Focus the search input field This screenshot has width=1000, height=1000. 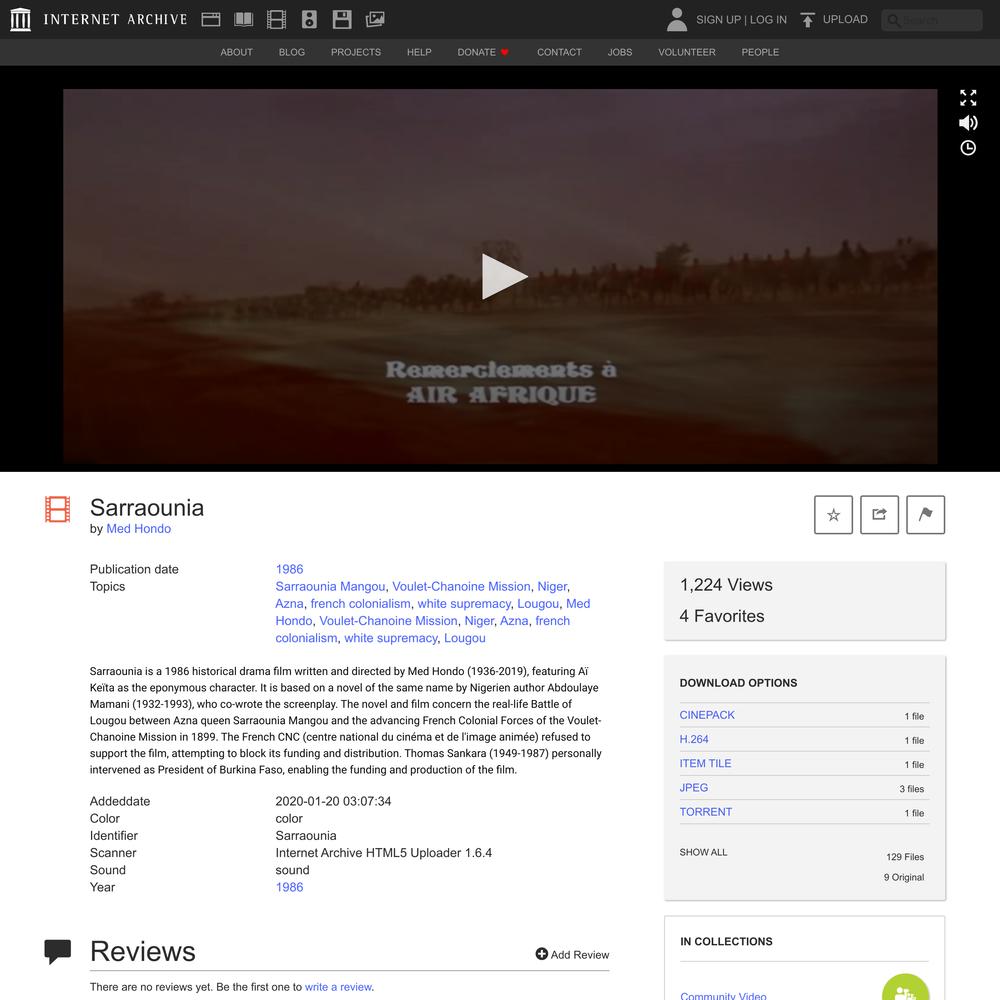tap(932, 20)
